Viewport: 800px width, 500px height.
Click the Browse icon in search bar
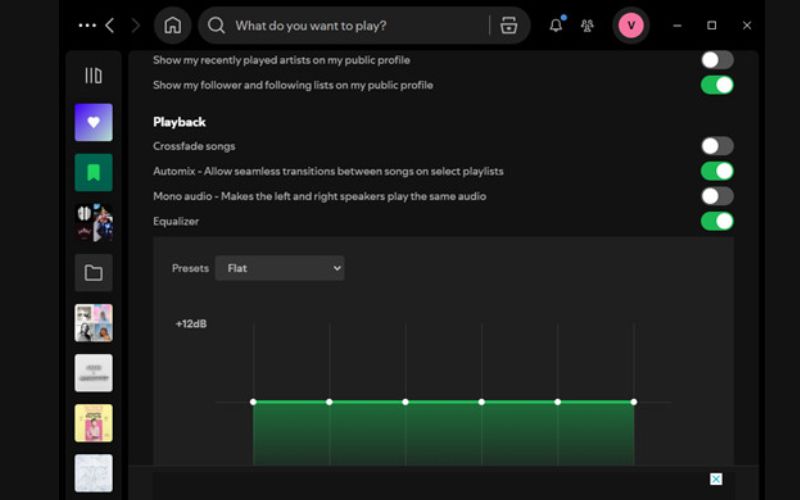[x=509, y=25]
